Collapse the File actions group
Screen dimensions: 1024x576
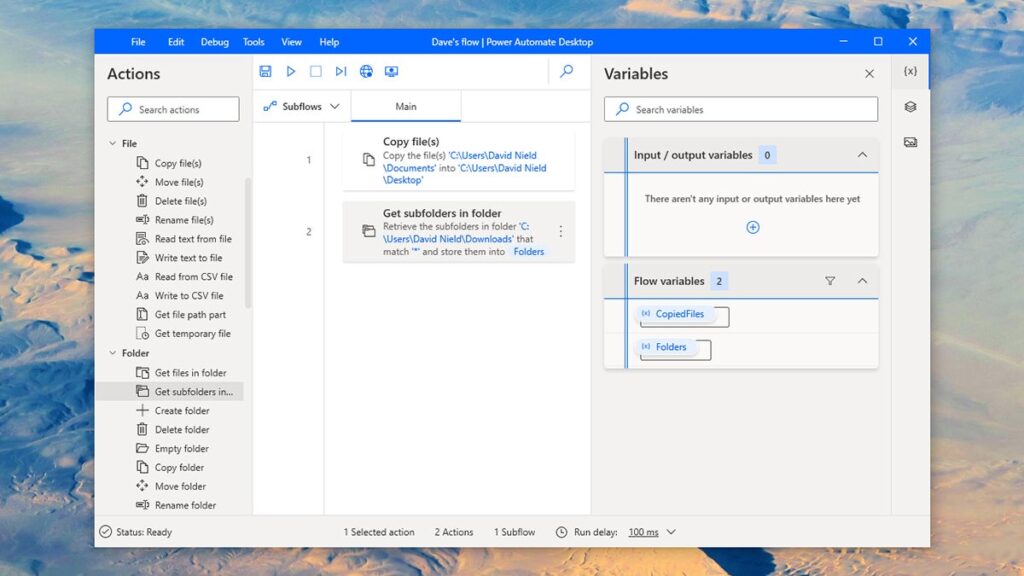113,143
